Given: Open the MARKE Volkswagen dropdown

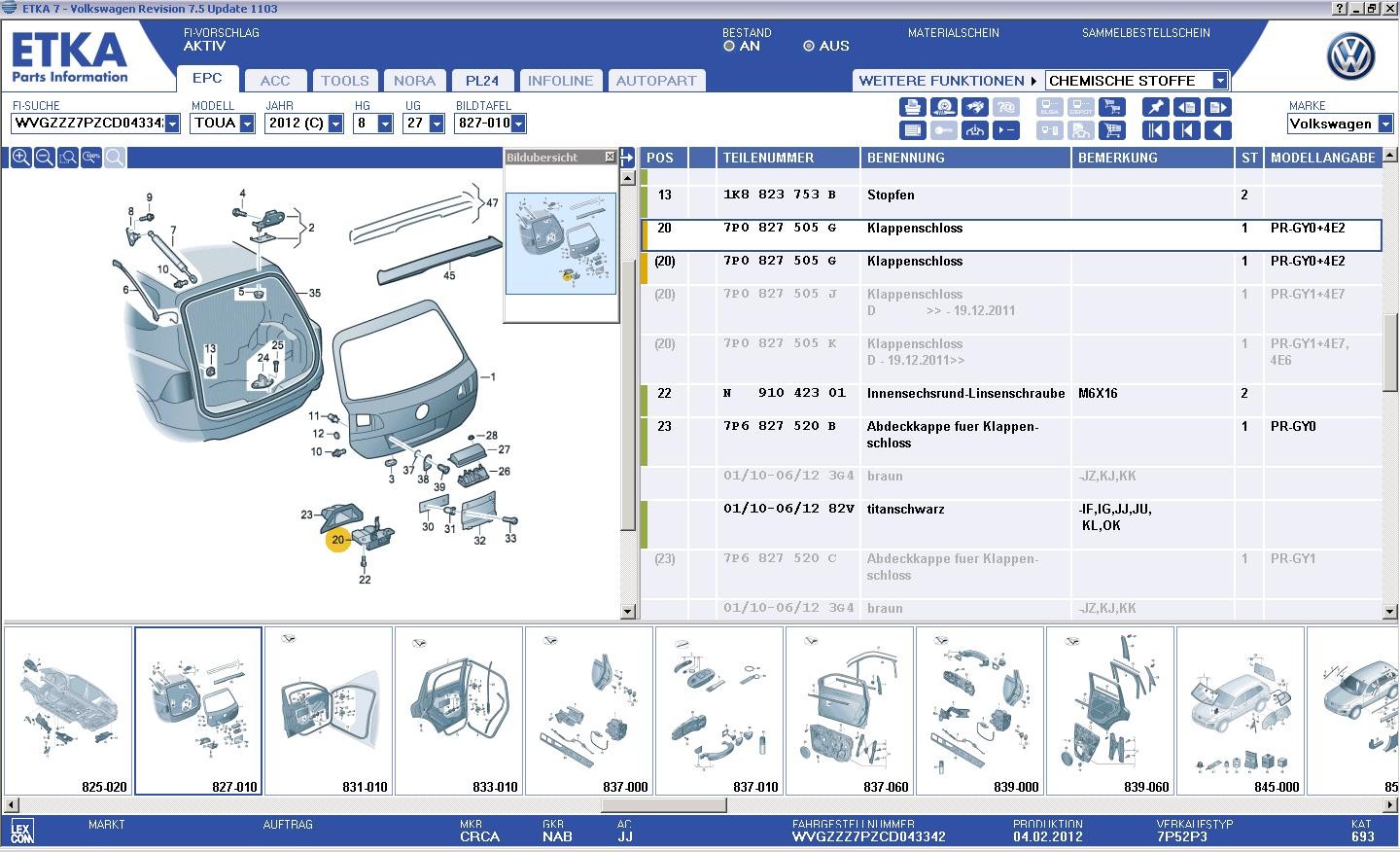Looking at the screenshot, I should click(x=1385, y=124).
